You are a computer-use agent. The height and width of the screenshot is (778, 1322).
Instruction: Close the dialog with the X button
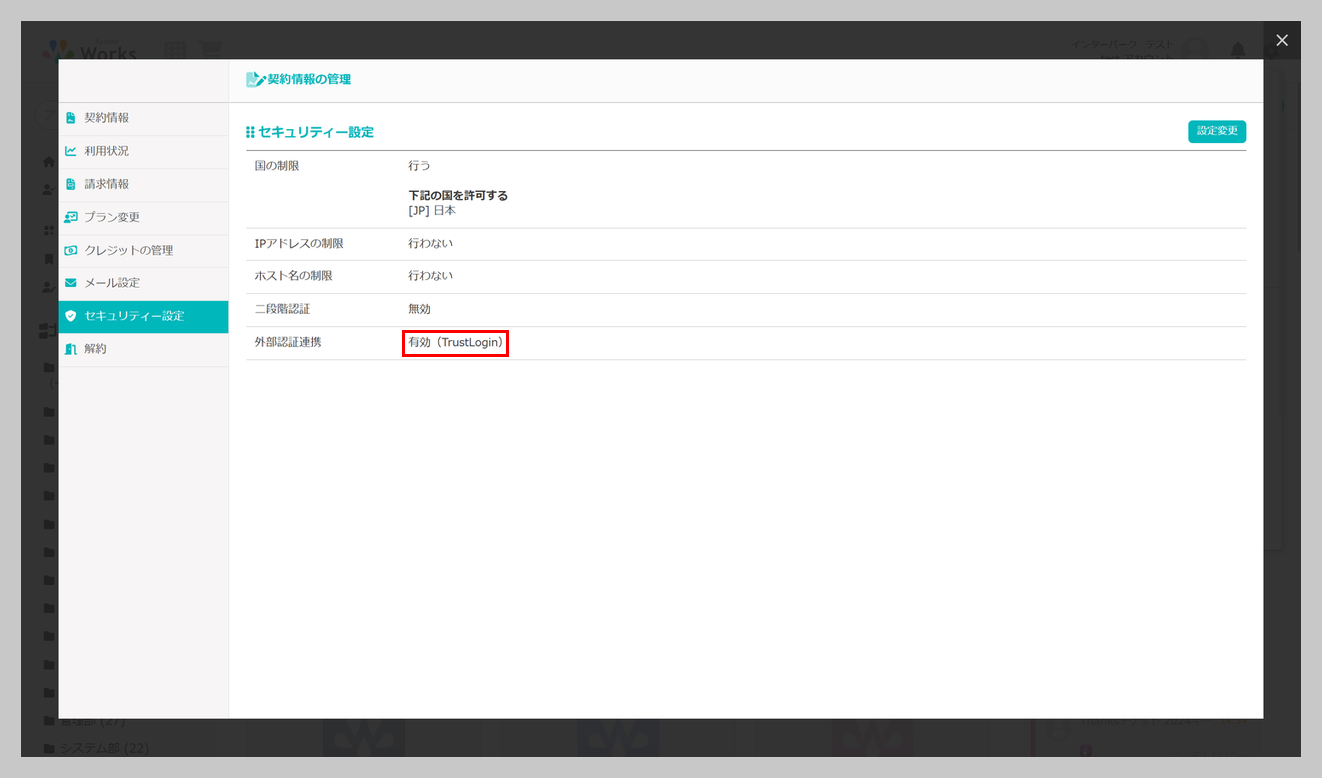(x=1282, y=40)
